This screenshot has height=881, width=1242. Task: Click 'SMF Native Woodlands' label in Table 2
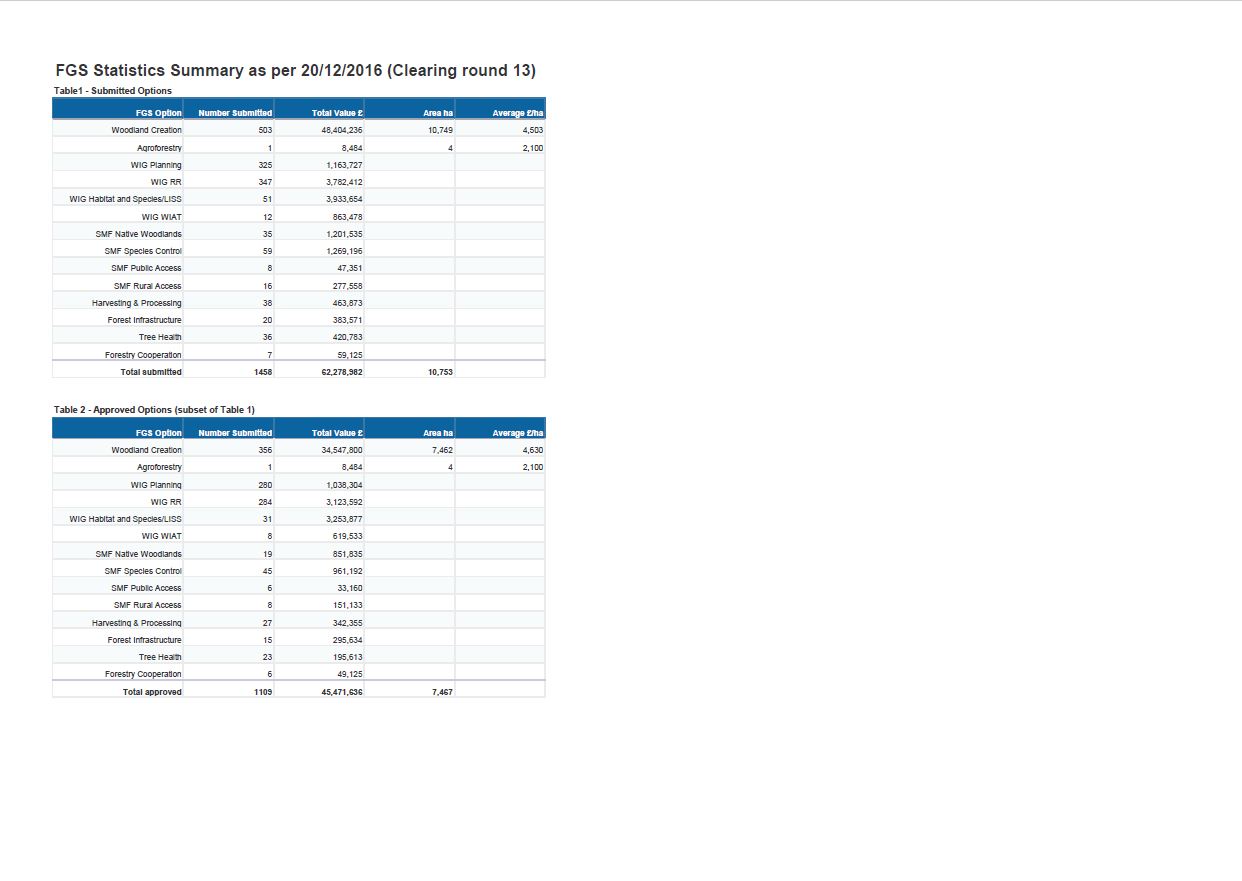(138, 554)
